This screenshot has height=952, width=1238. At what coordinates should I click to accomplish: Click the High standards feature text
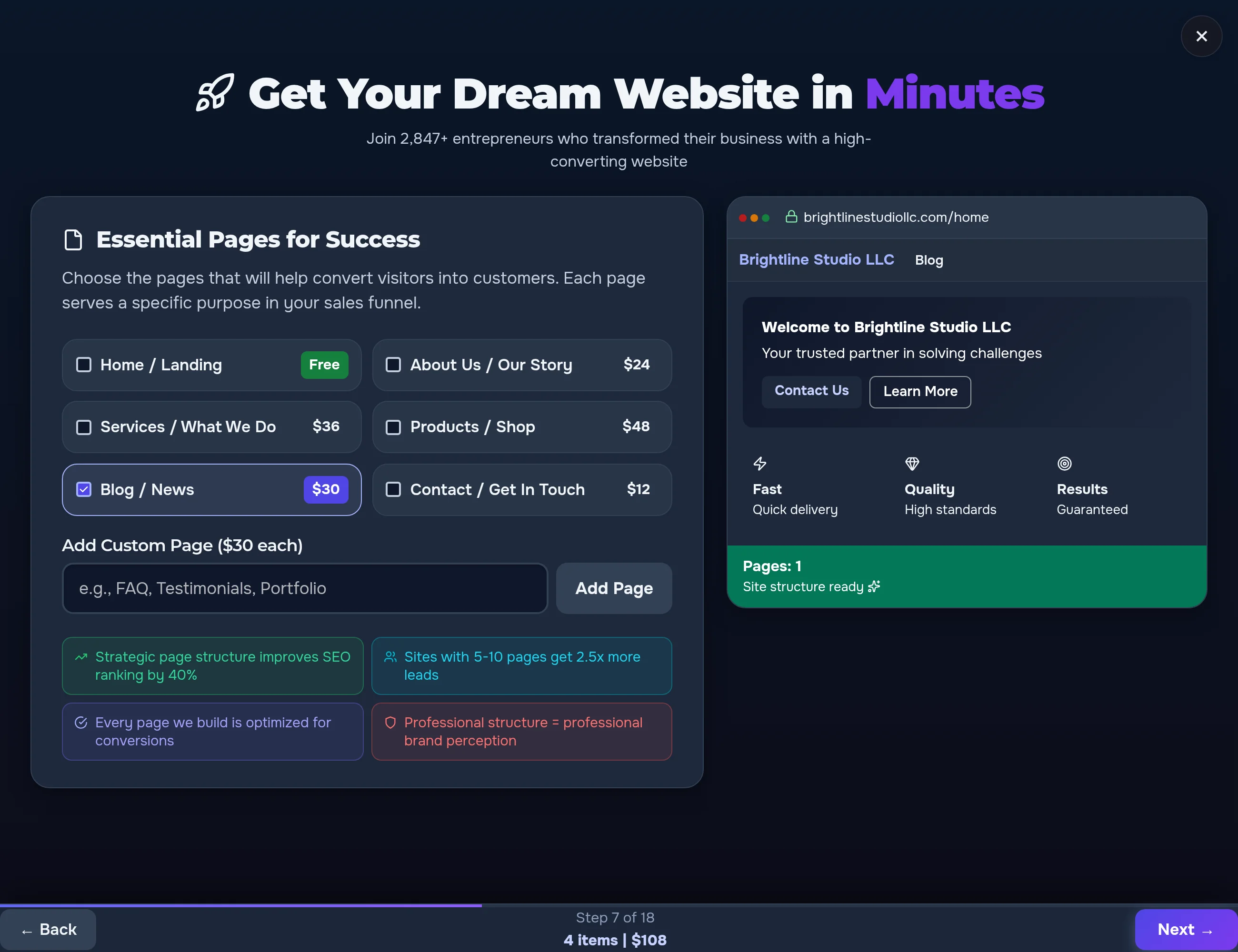click(950, 509)
